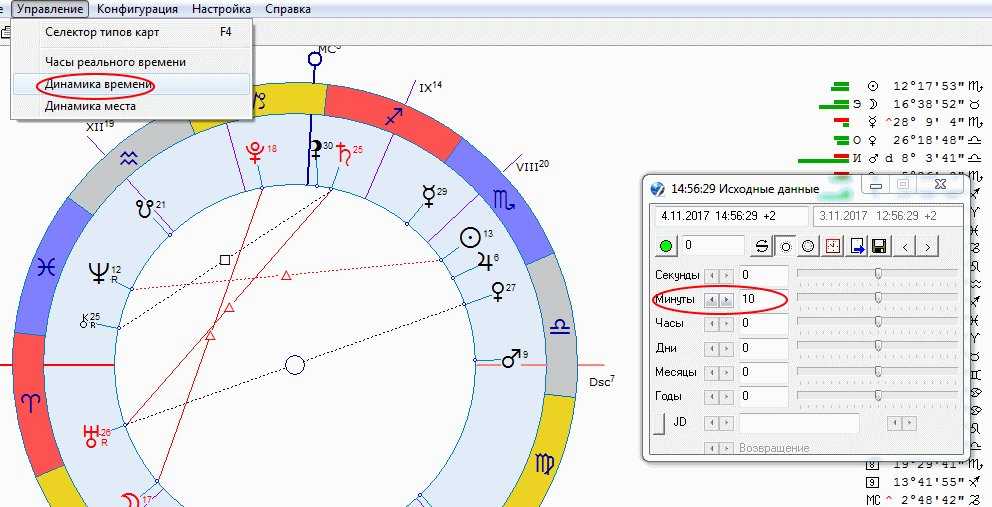Click the Aquarius sign symbol on the zodiac ring
992x507 pixels.
(128, 160)
